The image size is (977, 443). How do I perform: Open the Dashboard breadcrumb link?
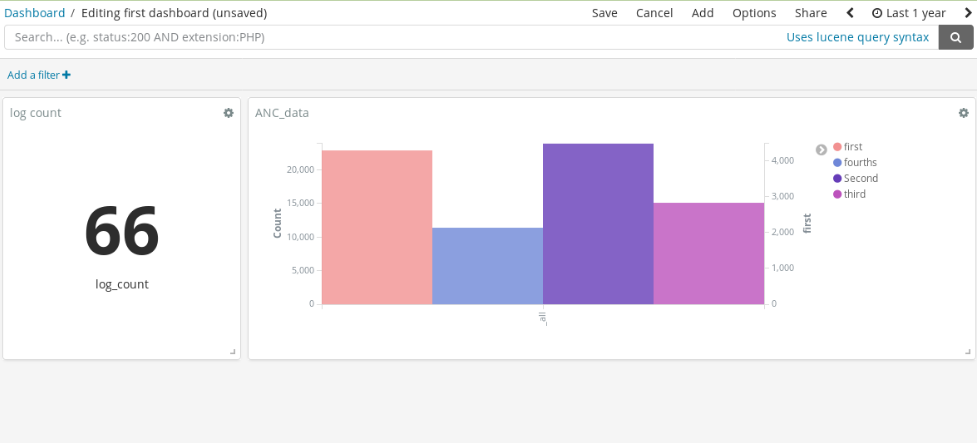coord(34,13)
